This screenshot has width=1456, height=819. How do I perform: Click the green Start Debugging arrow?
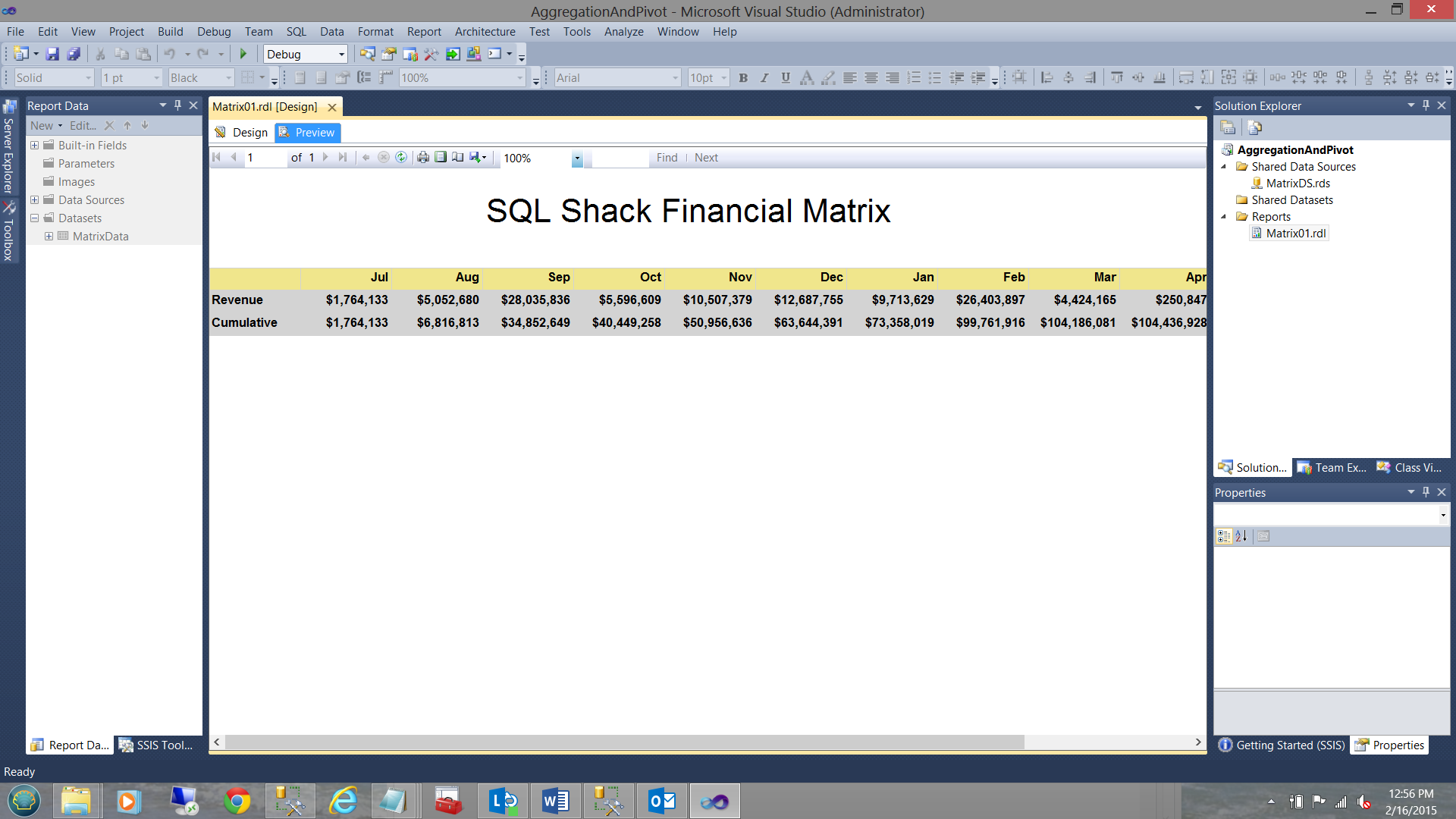click(243, 54)
